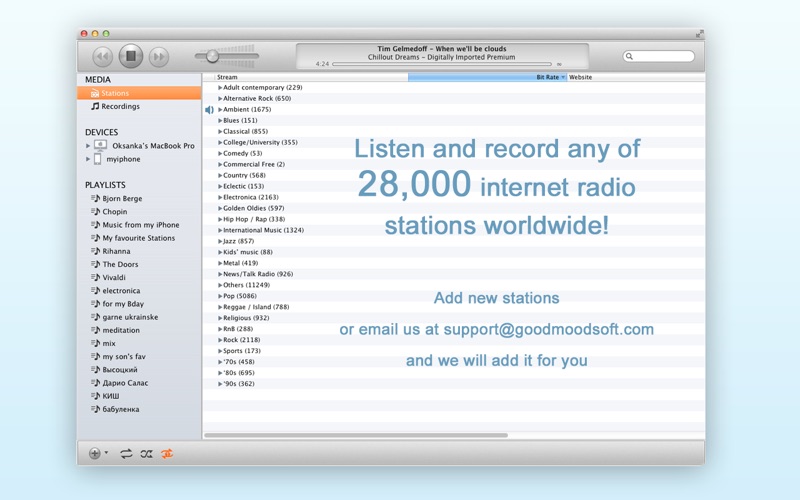The image size is (800, 500).
Task: Open the Website column header
Action: pyautogui.click(x=580, y=77)
